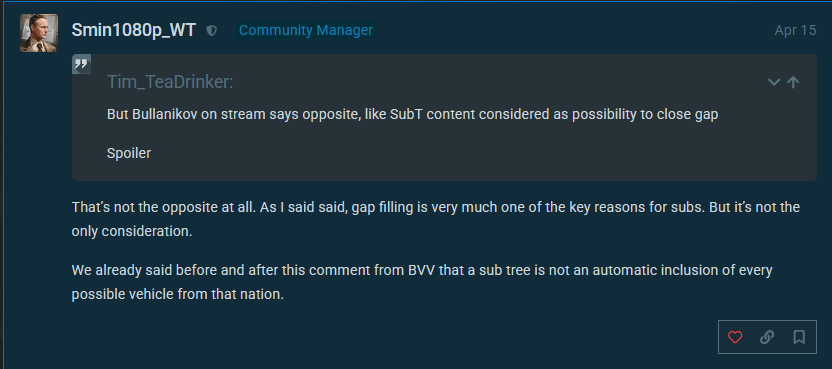
Task: Open the Apr 15 post date link
Action: [x=795, y=30]
